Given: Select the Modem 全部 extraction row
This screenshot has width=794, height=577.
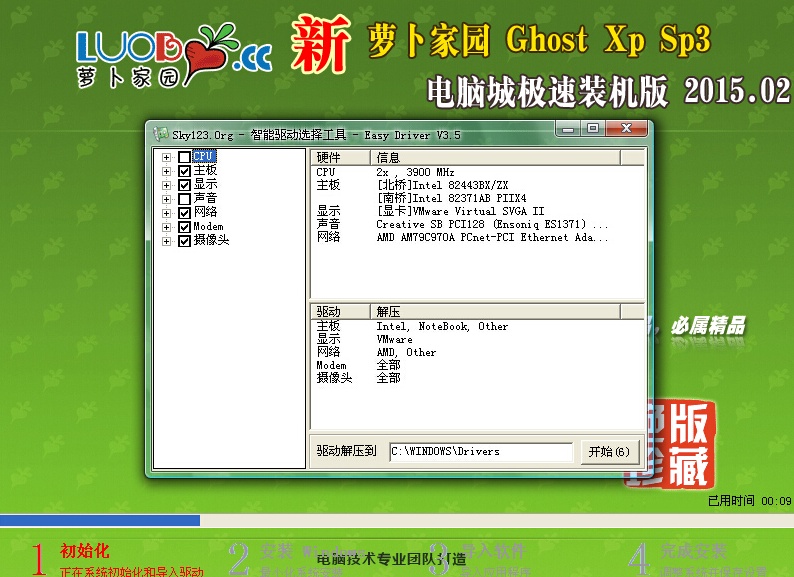Looking at the screenshot, I should click(477, 365).
